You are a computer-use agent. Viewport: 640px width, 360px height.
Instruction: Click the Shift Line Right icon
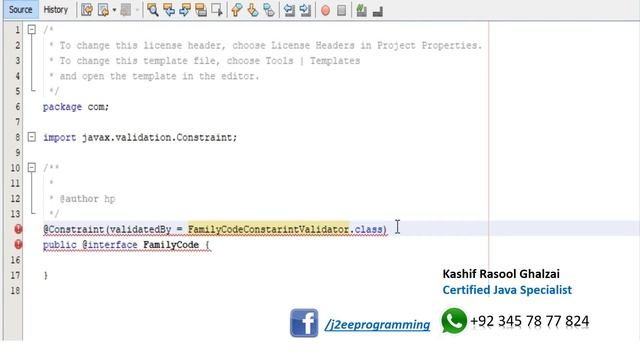coord(305,10)
